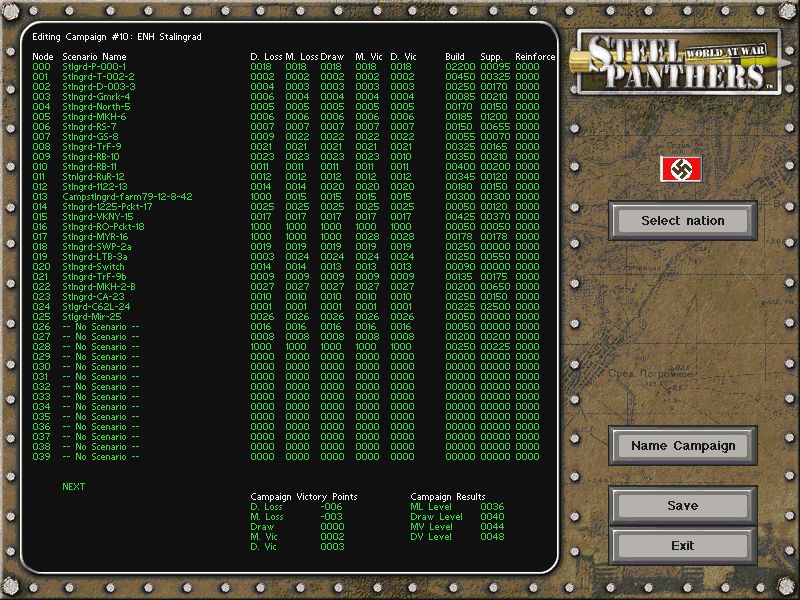Click the Steel Panthers World at War logo
Screen dimensions: 800x600
679,63
